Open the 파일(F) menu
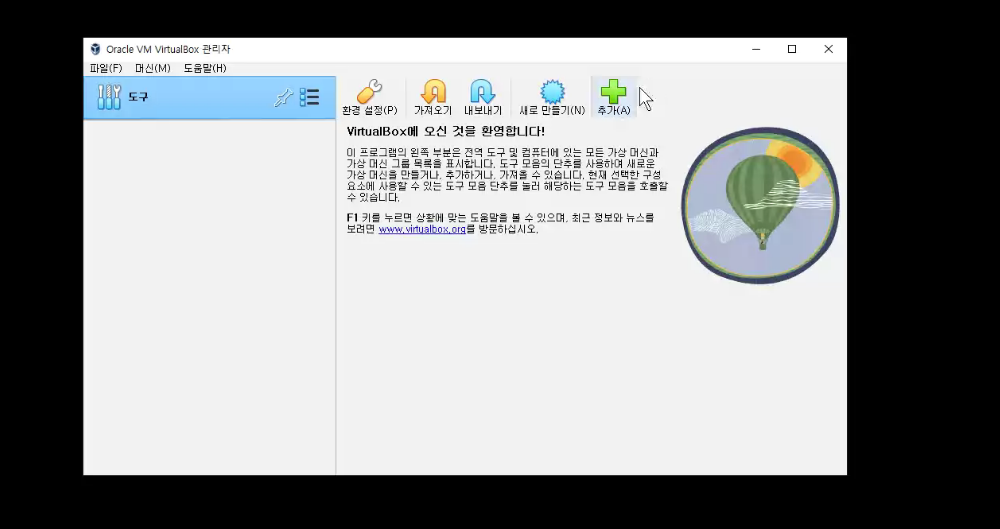Screen dimensions: 1000x529 (x=106, y=68)
